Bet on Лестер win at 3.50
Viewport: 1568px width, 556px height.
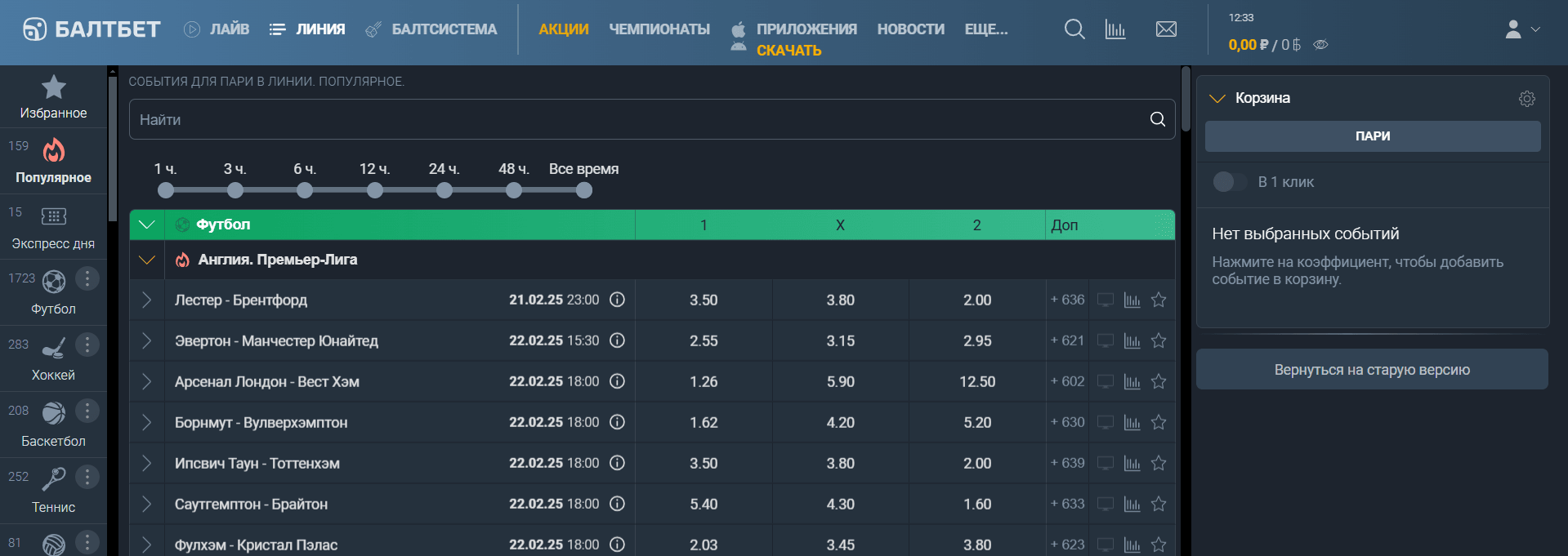[x=704, y=300]
